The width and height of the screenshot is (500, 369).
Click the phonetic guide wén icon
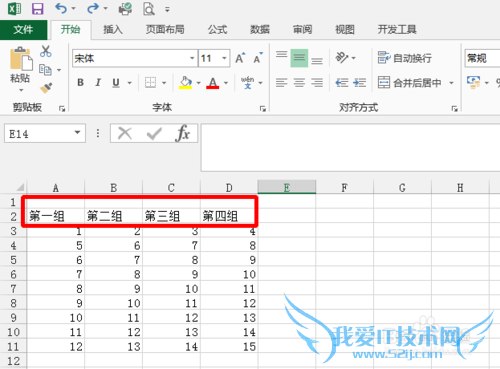[x=247, y=82]
